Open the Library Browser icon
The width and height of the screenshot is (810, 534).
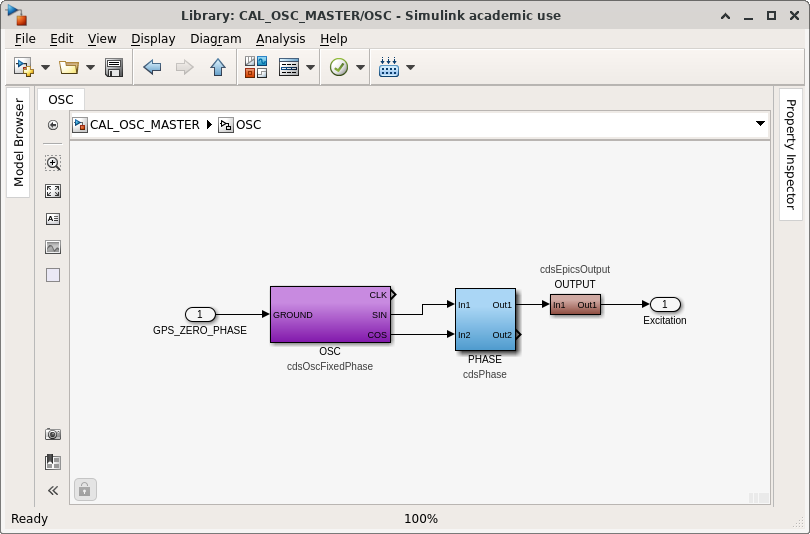point(256,67)
